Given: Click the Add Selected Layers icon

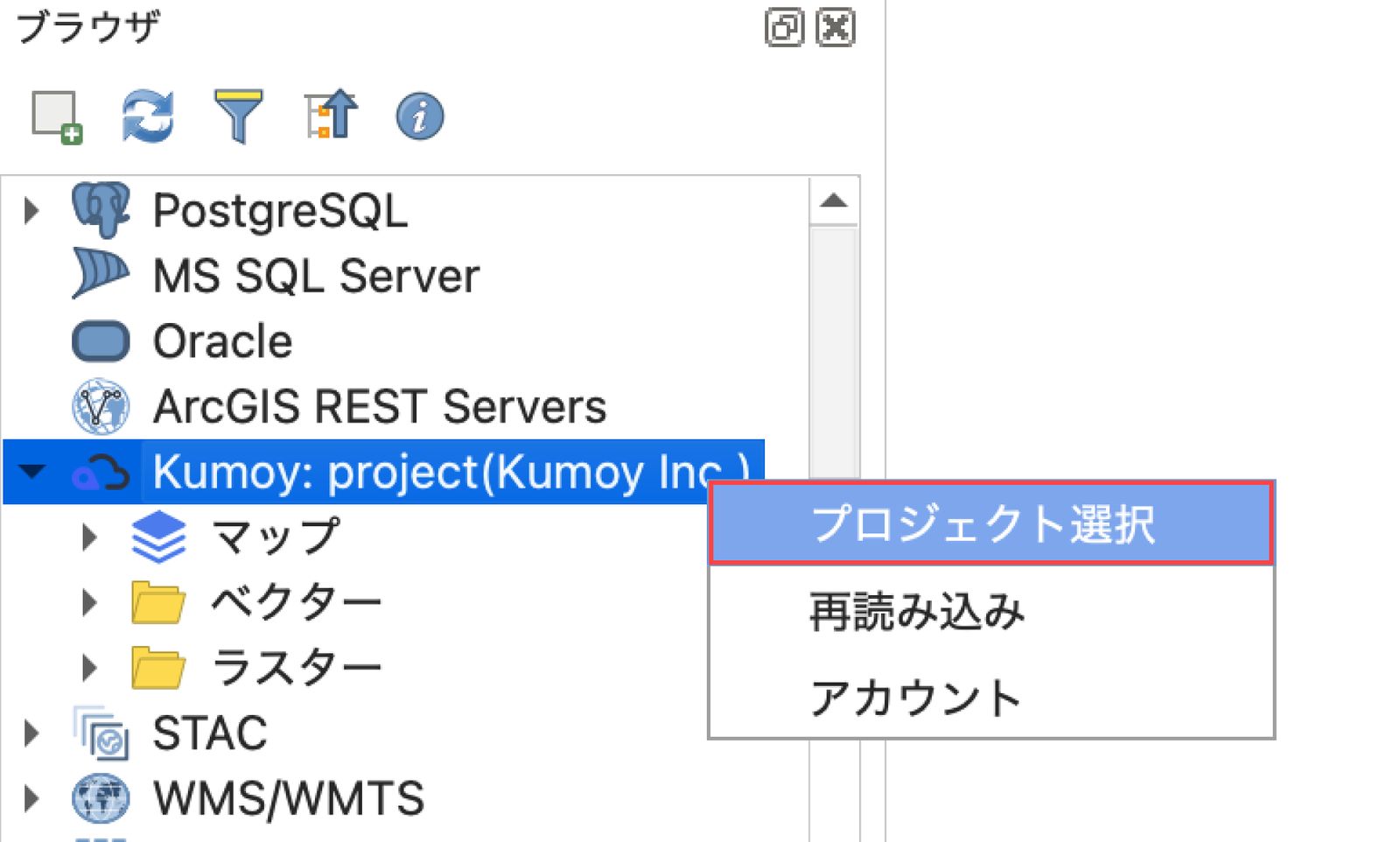Looking at the screenshot, I should (x=57, y=117).
